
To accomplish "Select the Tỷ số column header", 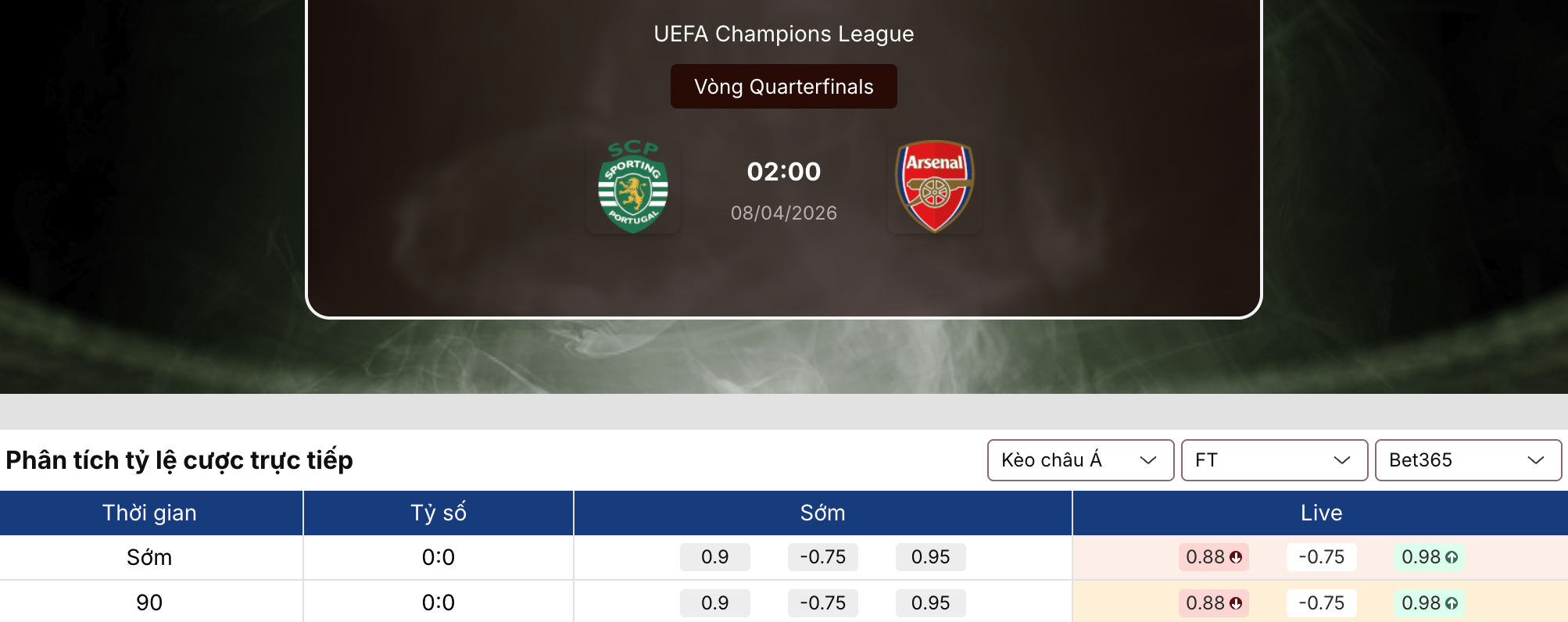I will [x=439, y=513].
